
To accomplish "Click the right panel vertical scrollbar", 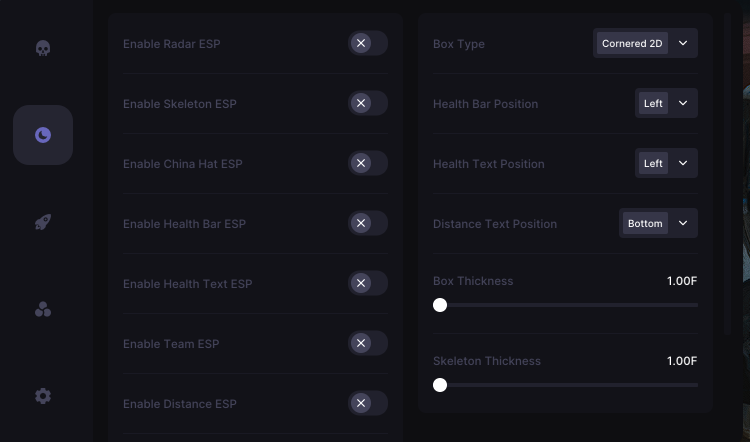I will coord(728,174).
